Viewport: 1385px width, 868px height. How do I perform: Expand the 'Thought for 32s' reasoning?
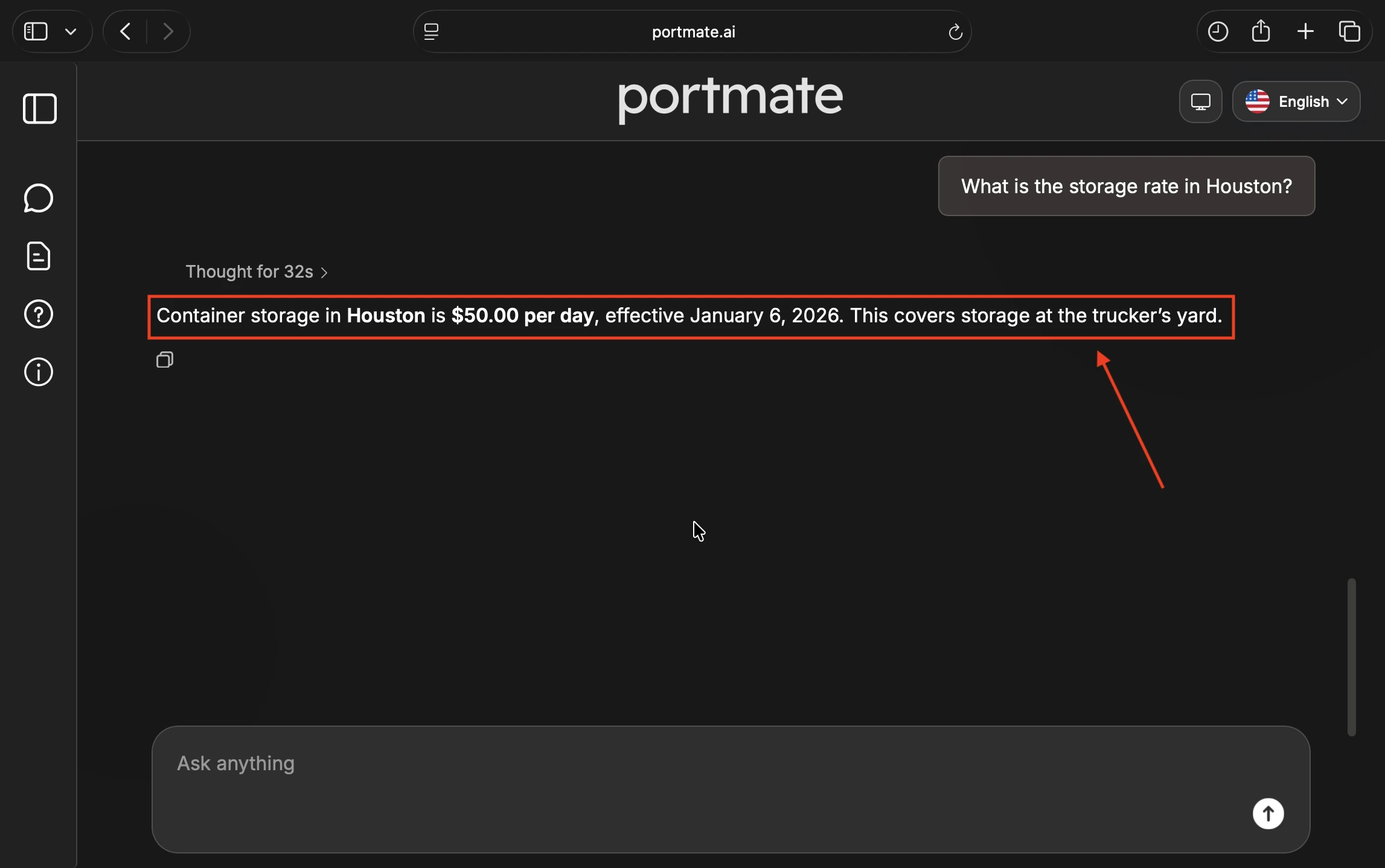[257, 272]
